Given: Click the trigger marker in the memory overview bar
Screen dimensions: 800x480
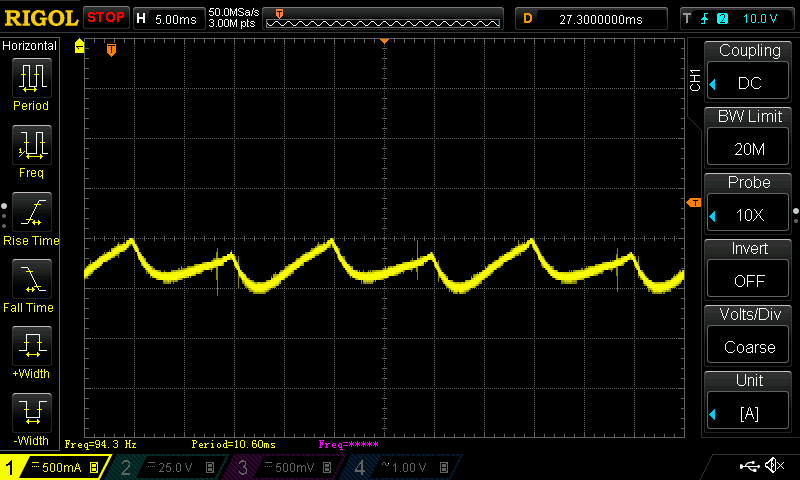Looking at the screenshot, I should coord(279,14).
